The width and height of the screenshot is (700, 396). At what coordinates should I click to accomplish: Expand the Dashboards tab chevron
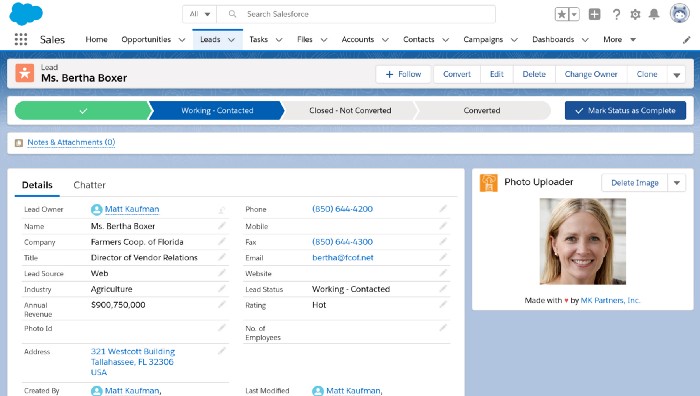point(585,40)
